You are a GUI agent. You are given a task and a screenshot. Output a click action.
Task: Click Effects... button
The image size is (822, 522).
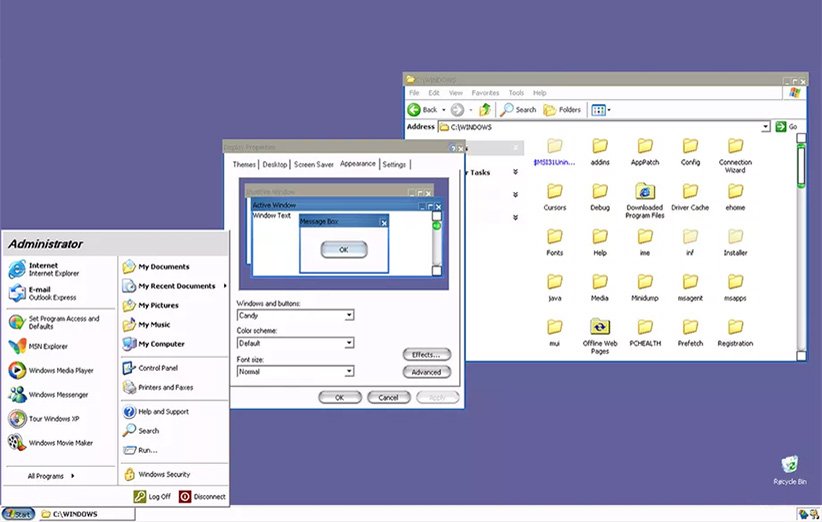click(427, 354)
